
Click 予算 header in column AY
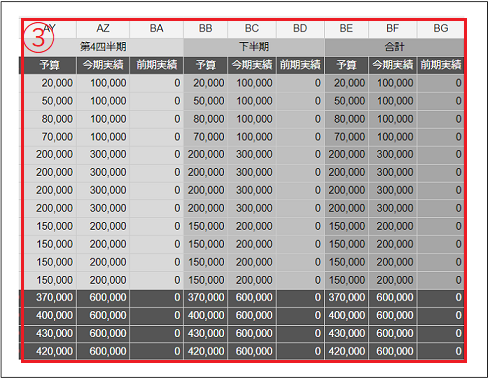click(x=49, y=65)
